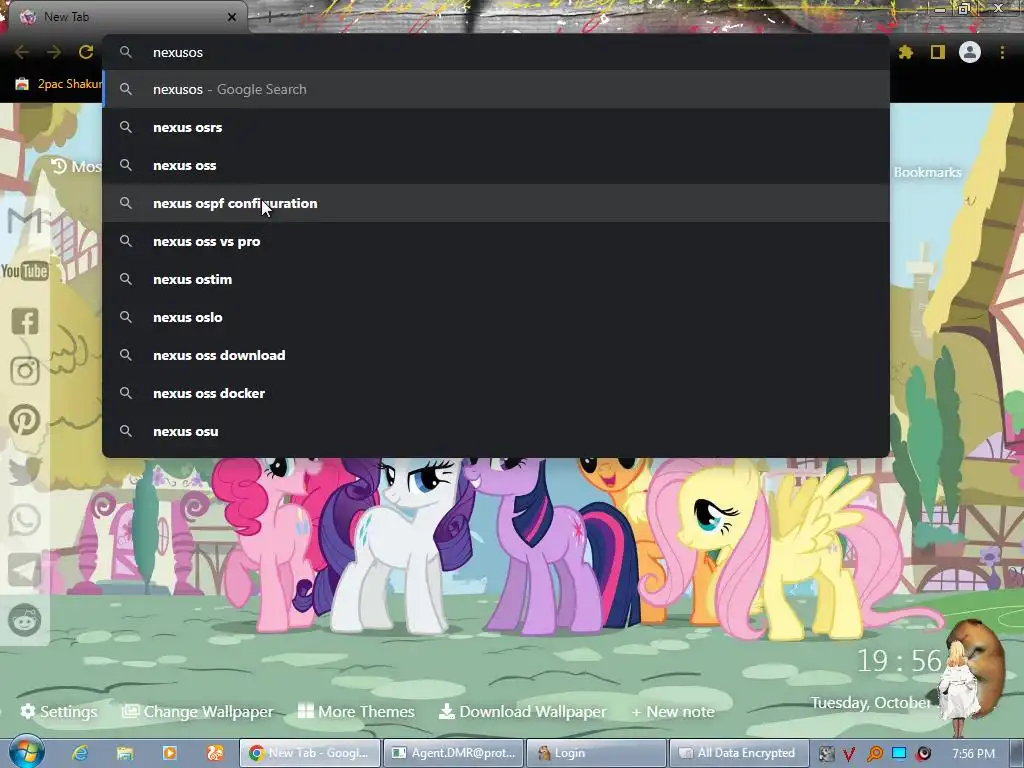
Task: Click the browser forward arrow
Action: click(x=54, y=52)
